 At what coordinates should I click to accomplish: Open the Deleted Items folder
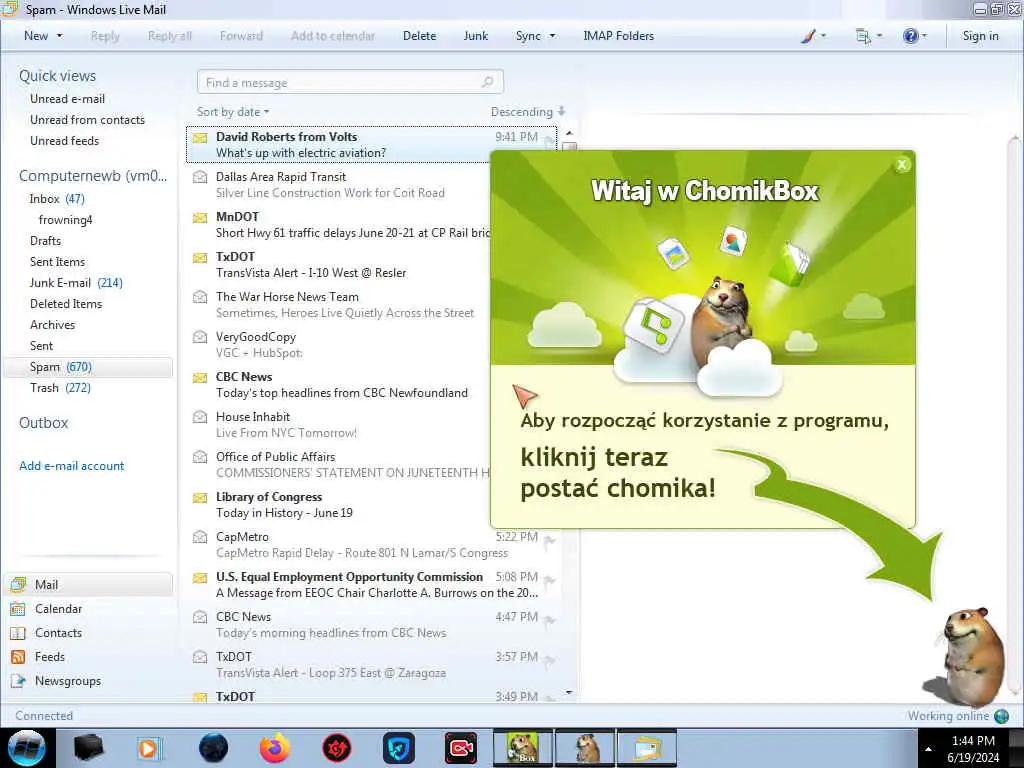click(x=66, y=304)
